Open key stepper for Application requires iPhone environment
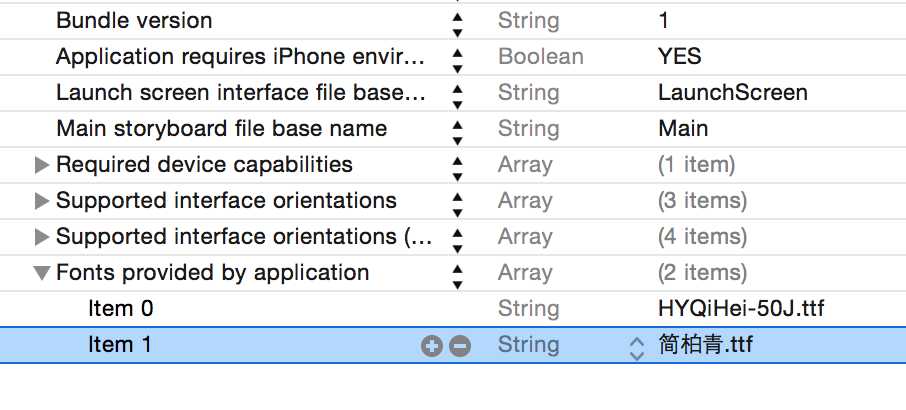Image resolution: width=906 pixels, height=410 pixels. tap(458, 57)
